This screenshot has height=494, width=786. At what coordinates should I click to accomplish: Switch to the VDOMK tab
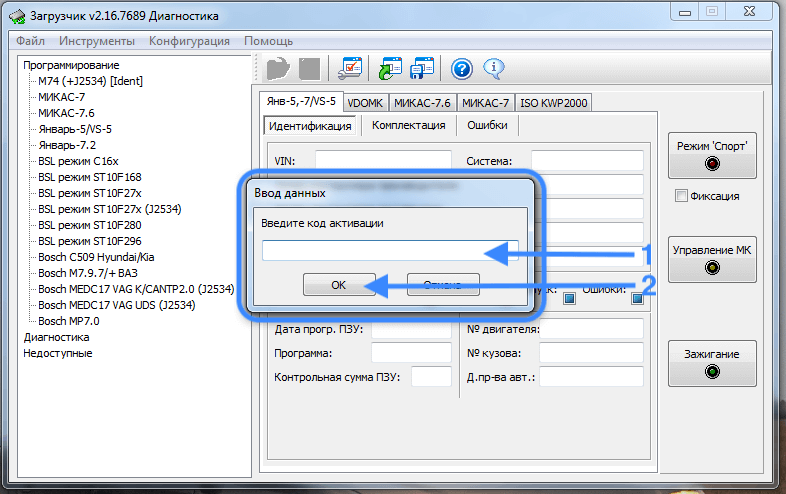[x=365, y=103]
